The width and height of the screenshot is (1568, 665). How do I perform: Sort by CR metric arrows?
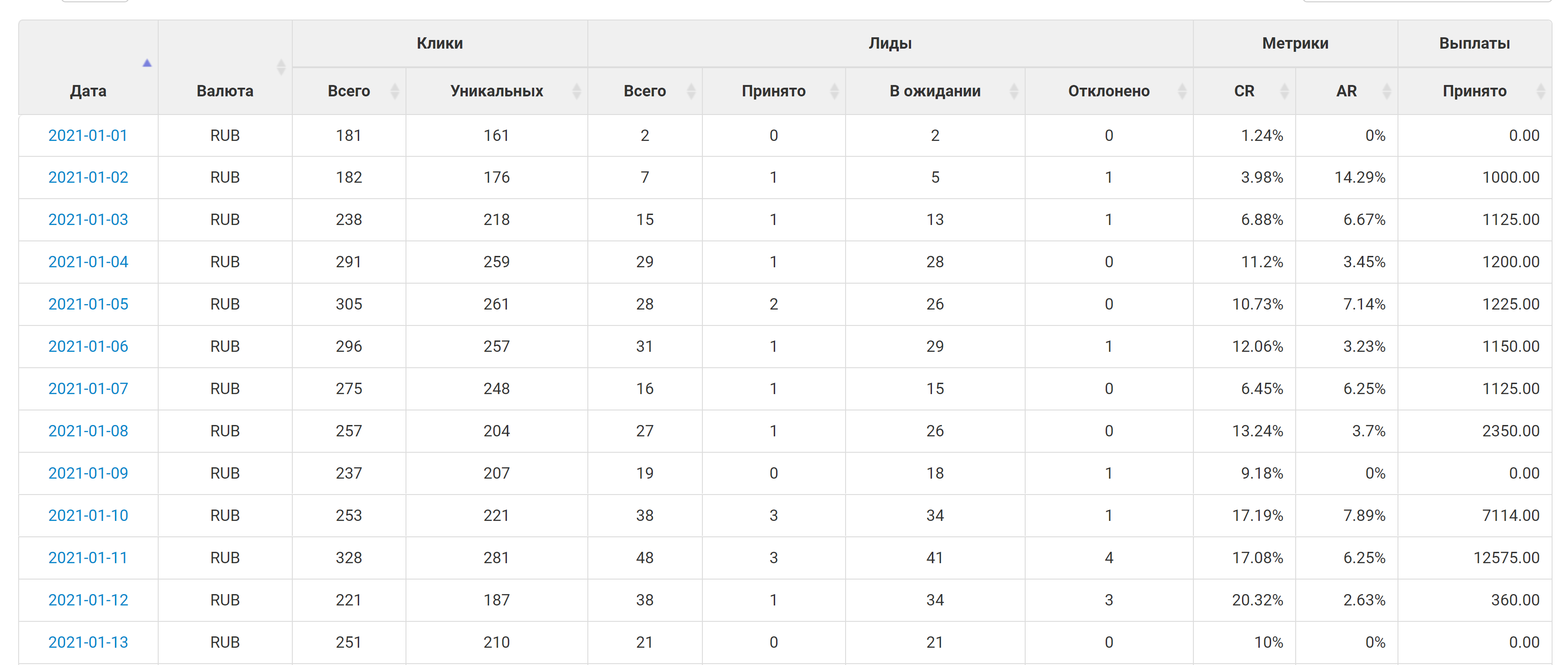tap(1284, 91)
